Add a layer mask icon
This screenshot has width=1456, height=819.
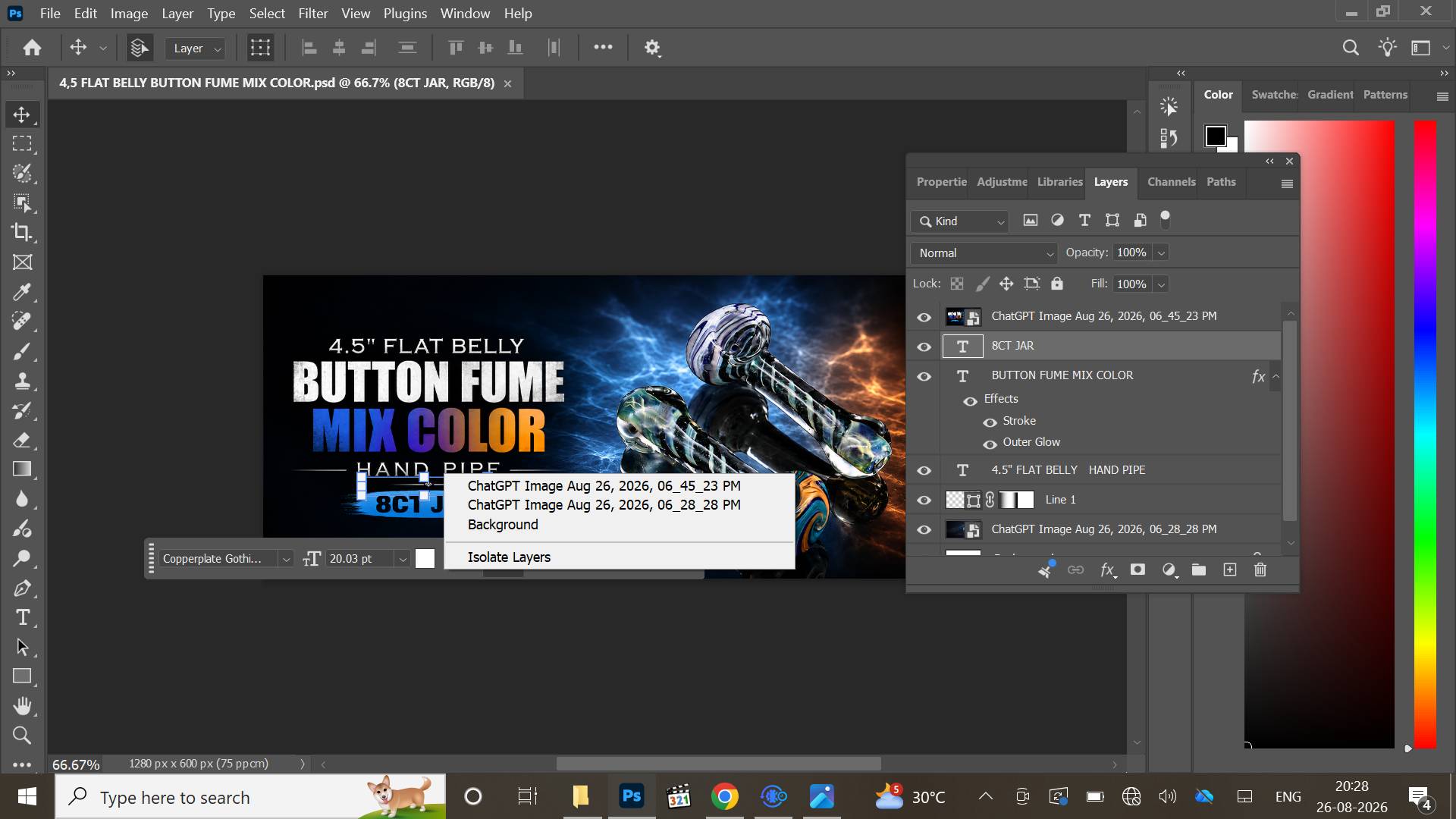click(1137, 570)
